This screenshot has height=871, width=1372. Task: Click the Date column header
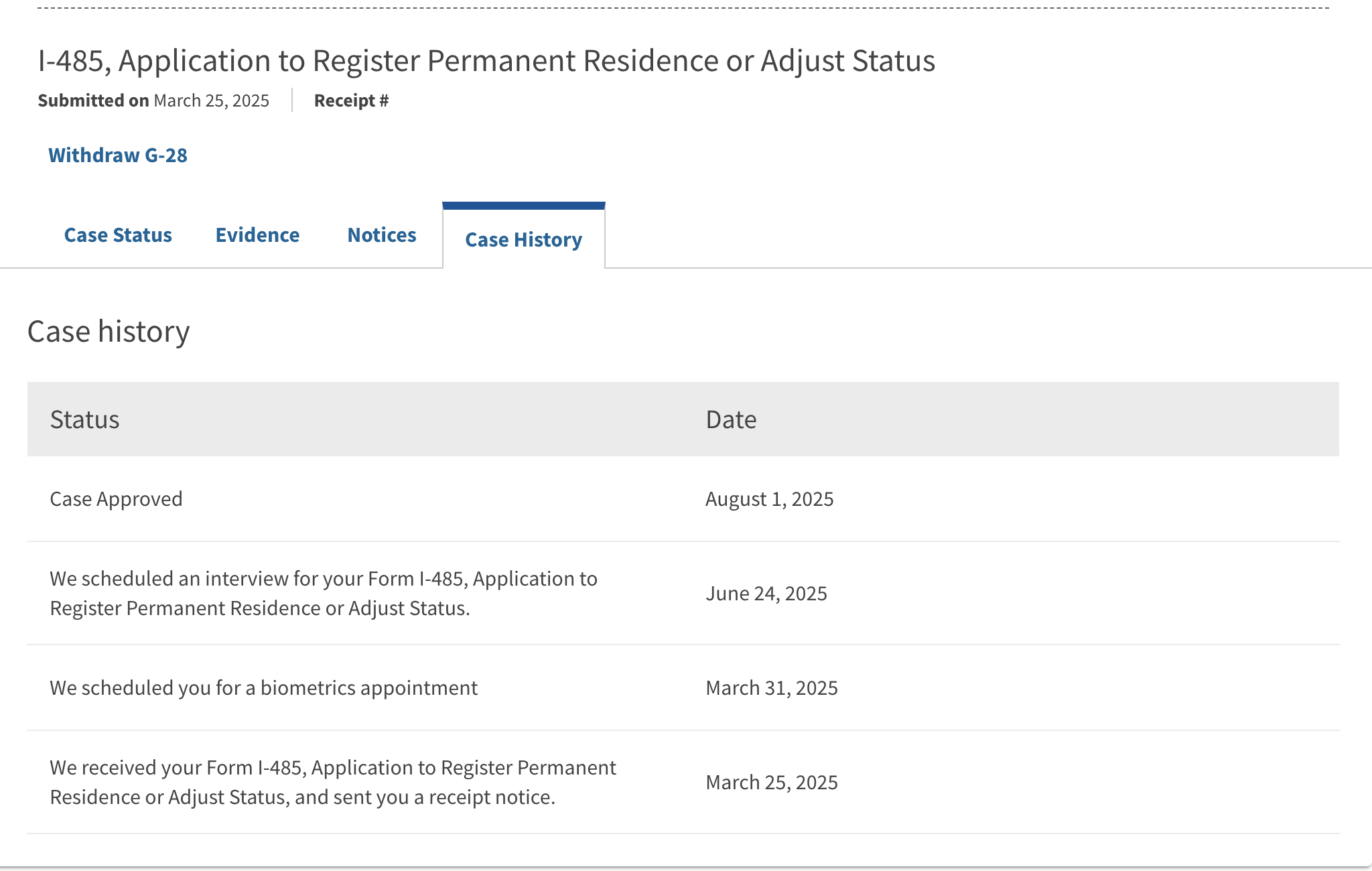(731, 419)
